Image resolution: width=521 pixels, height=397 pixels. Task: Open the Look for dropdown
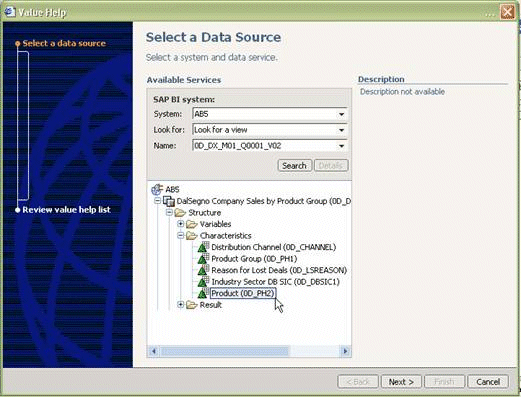pyautogui.click(x=341, y=130)
